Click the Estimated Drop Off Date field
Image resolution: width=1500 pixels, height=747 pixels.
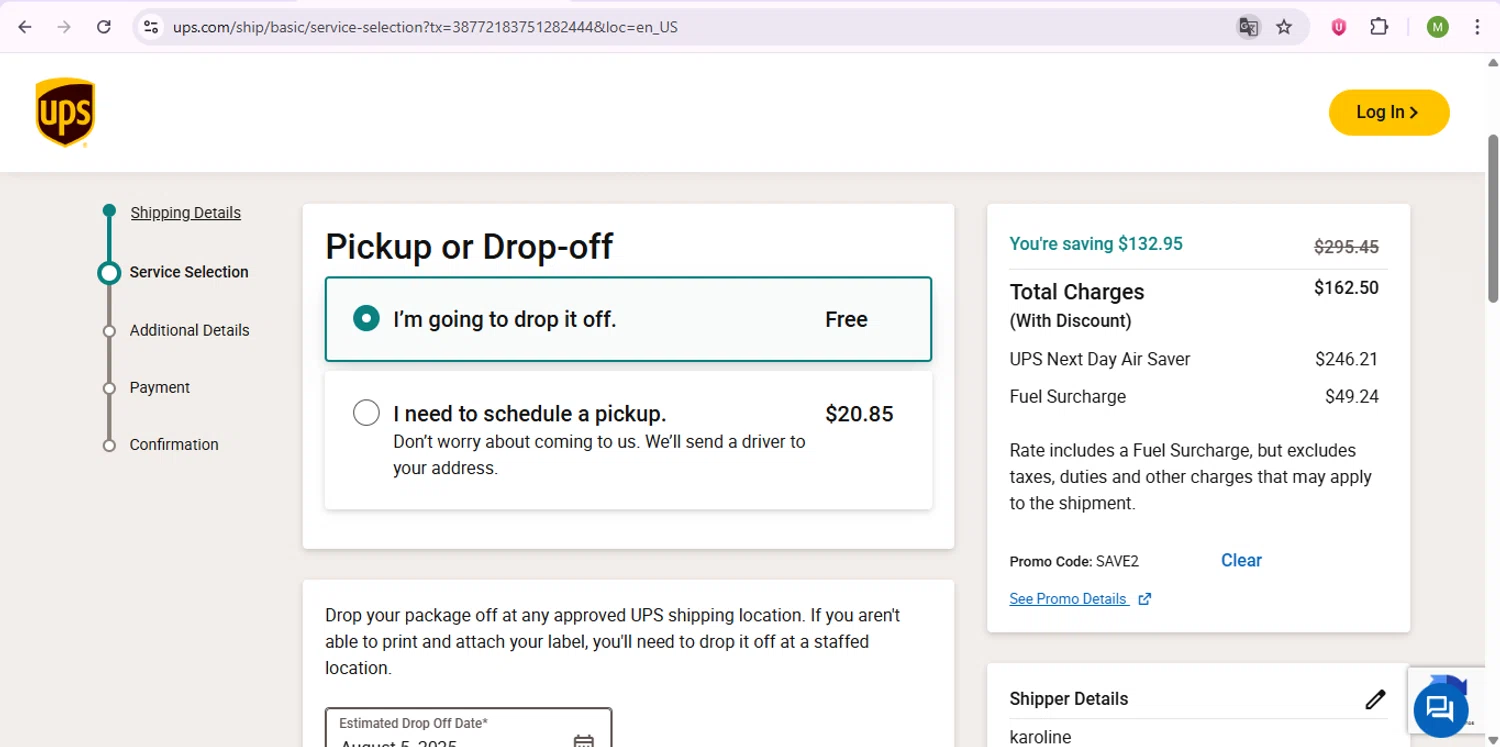468,728
